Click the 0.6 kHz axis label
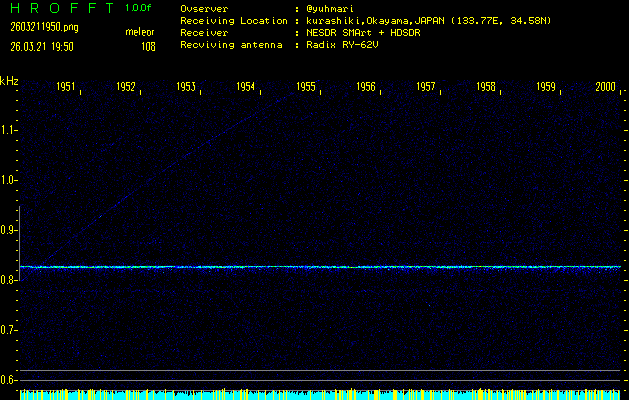The image size is (629, 400). pyautogui.click(x=9, y=380)
